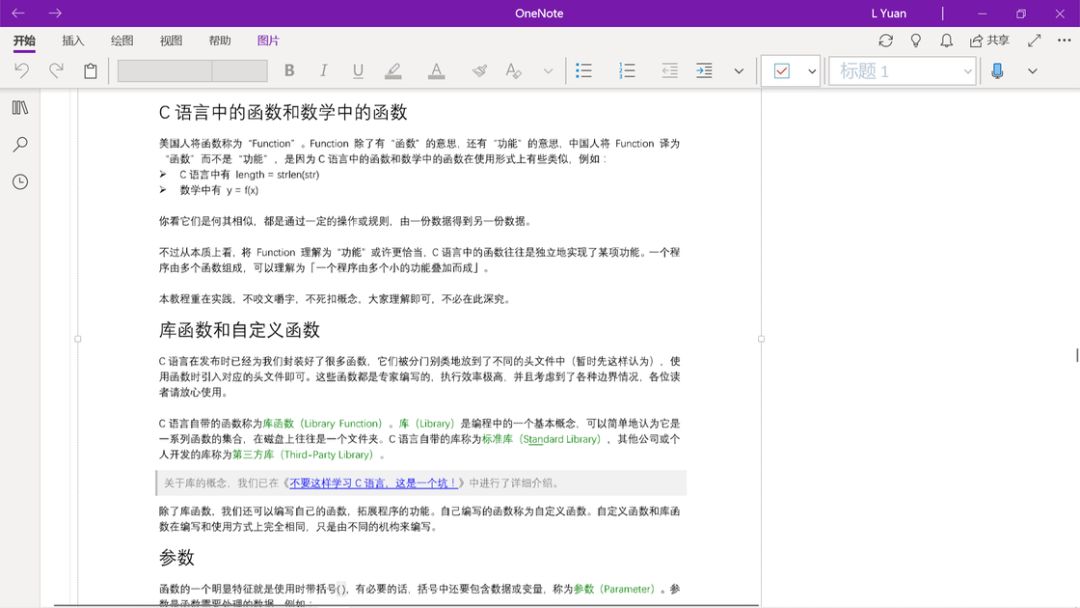Expand the to-do tag dropdown arrow
Image resolution: width=1080 pixels, height=608 pixels.
(x=812, y=71)
